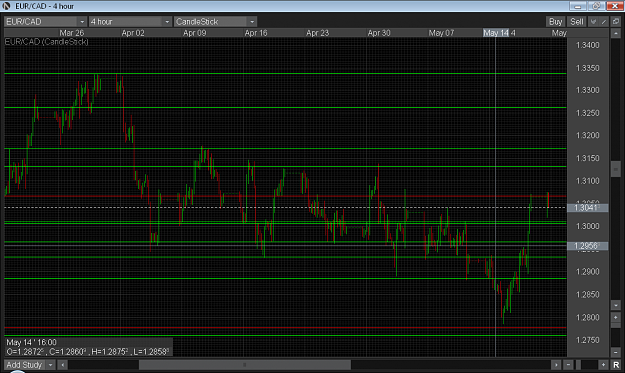Click the vertical scrollbar up arrow
625x373 pixels.
pyautogui.click(x=615, y=33)
